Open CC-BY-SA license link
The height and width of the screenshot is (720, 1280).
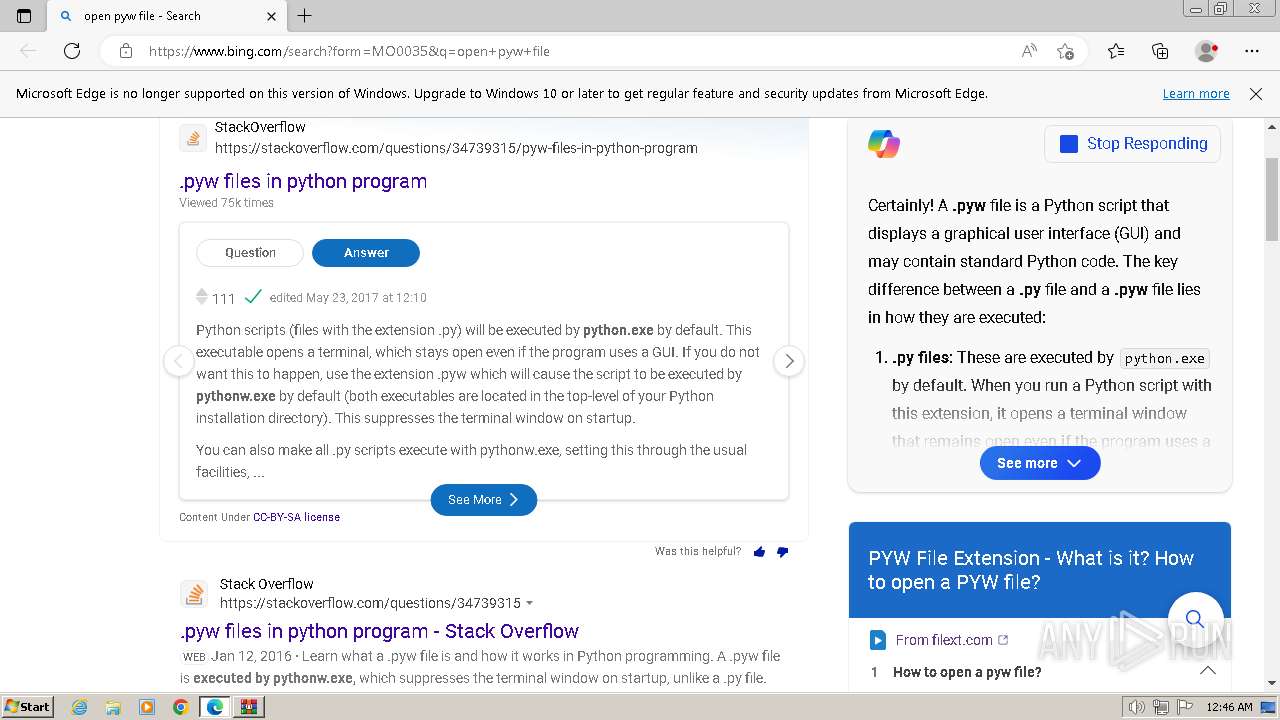pyautogui.click(x=296, y=517)
